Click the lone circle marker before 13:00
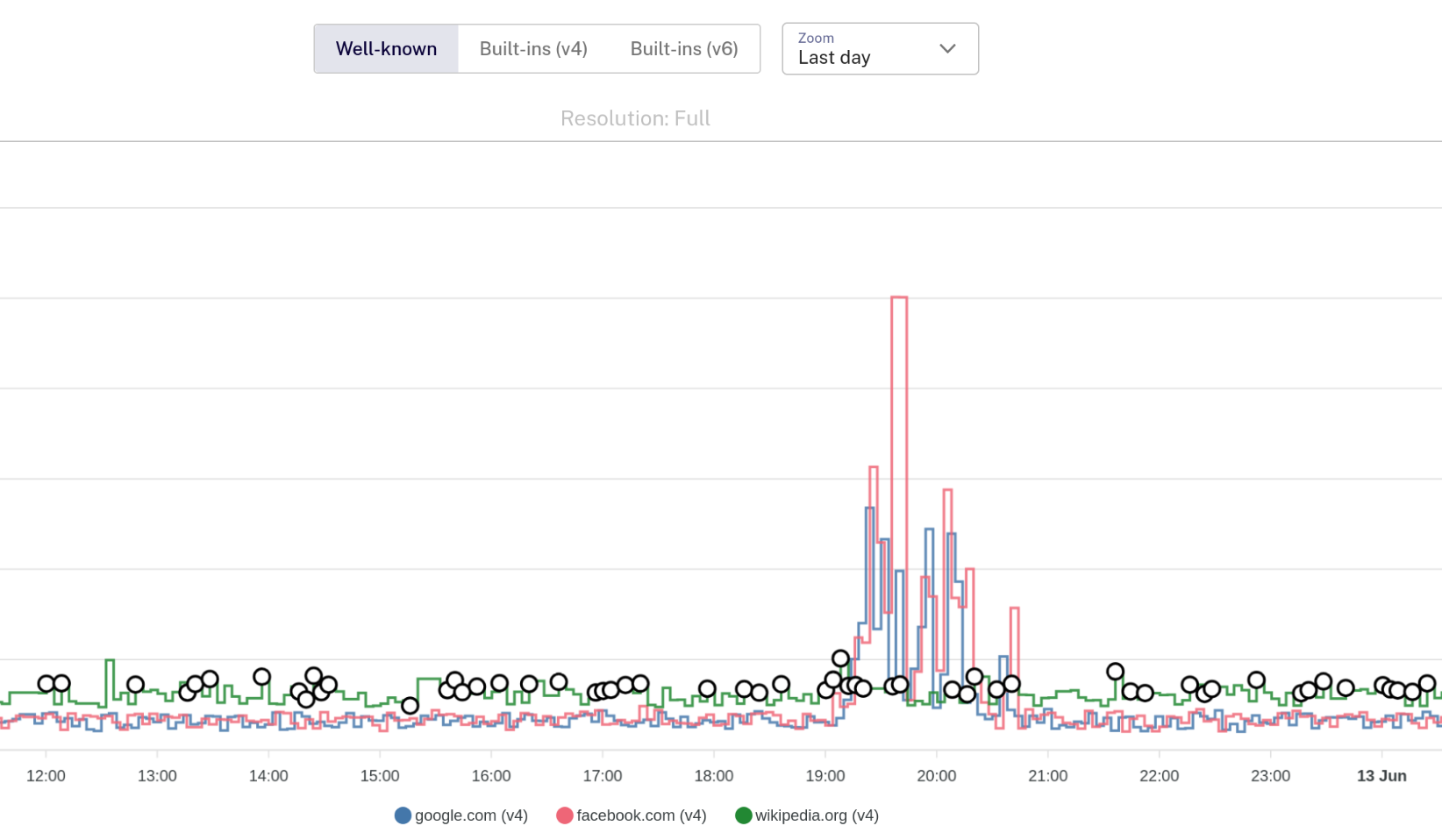The height and width of the screenshot is (840, 1442). (135, 685)
